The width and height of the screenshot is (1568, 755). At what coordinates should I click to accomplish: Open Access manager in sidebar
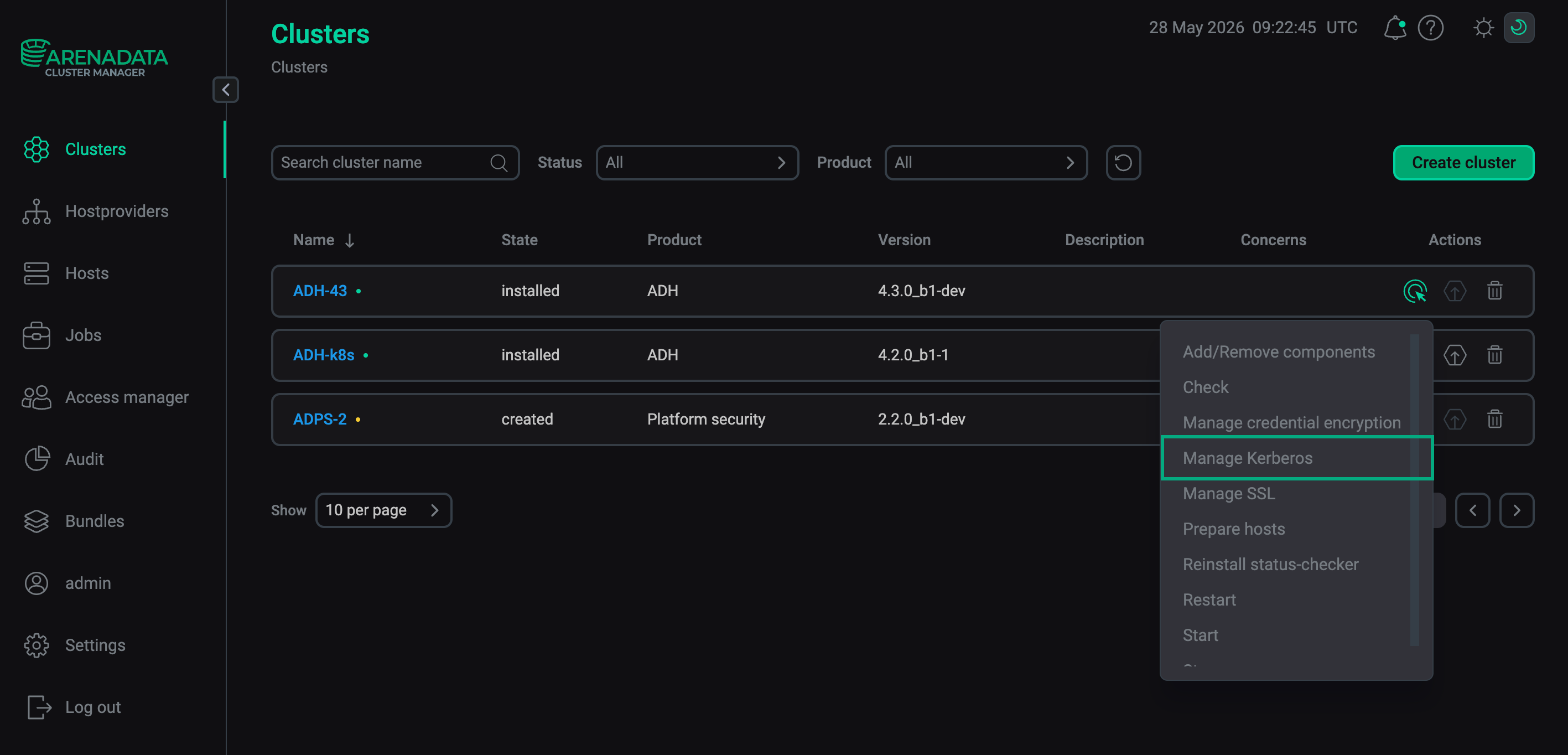(x=106, y=397)
